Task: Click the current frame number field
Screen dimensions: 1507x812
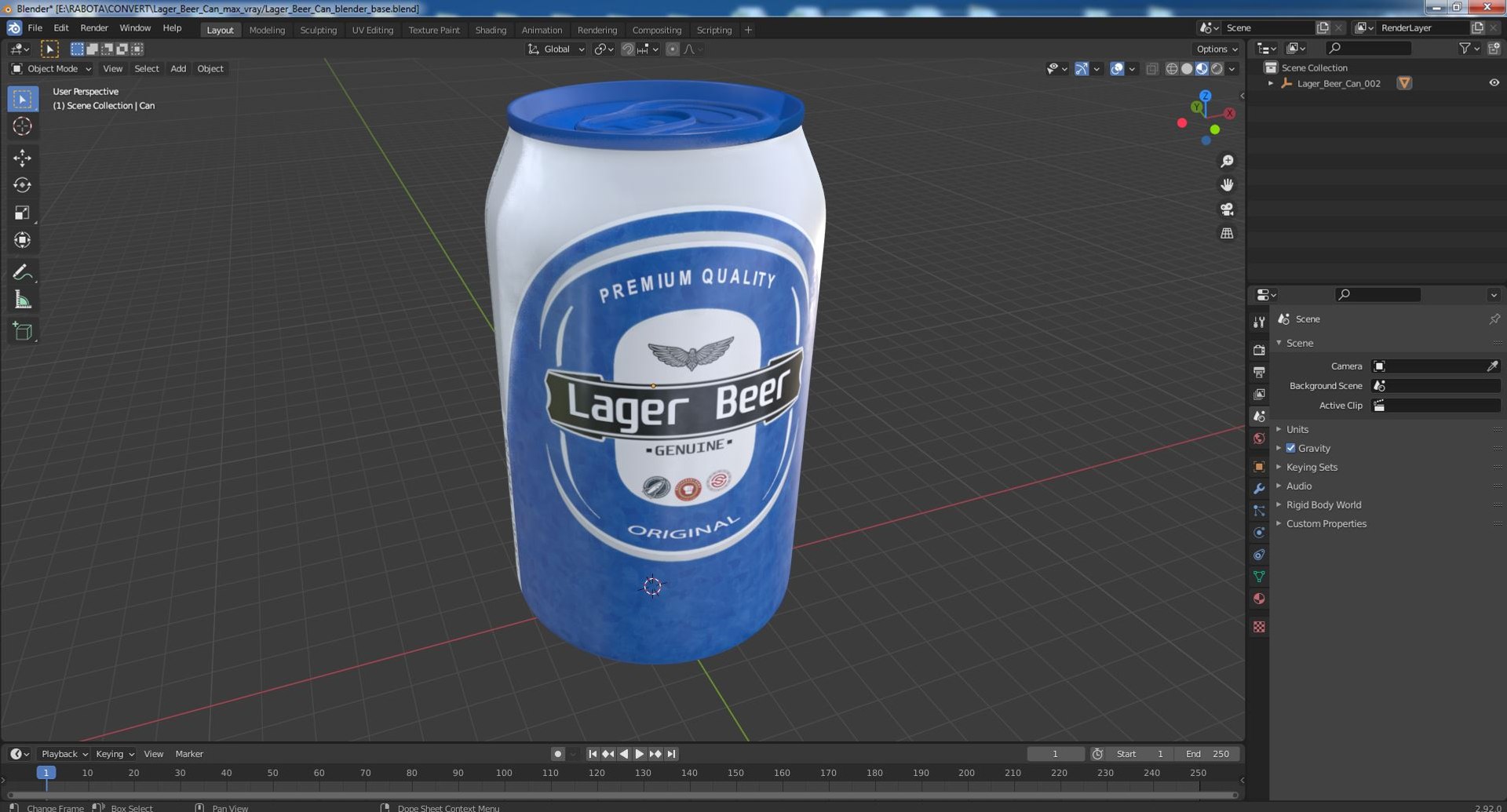Action: [1055, 754]
